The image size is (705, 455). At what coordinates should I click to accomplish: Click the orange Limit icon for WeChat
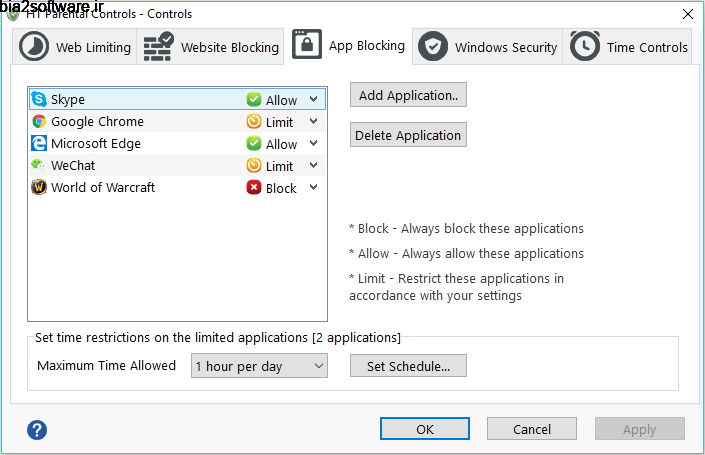pyautogui.click(x=254, y=166)
